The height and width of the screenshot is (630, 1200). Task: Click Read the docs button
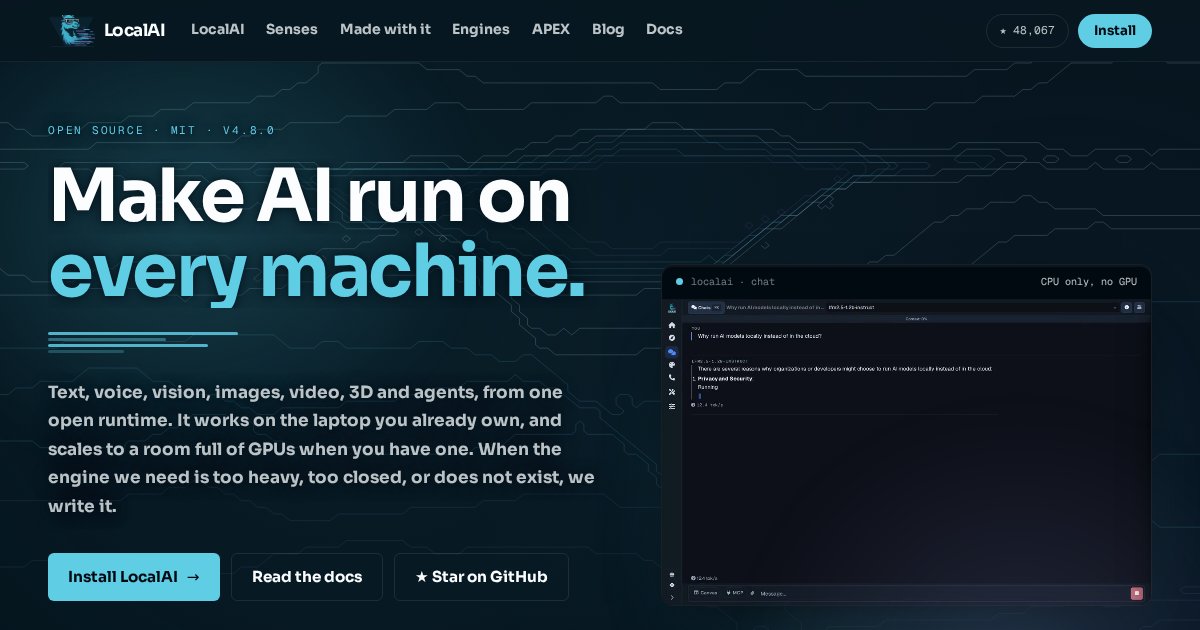point(307,577)
